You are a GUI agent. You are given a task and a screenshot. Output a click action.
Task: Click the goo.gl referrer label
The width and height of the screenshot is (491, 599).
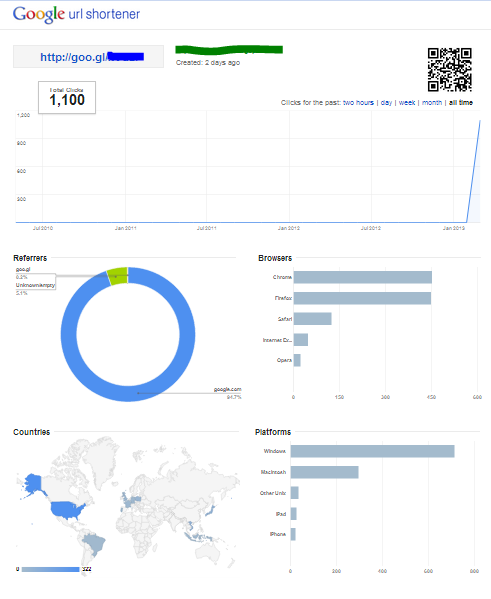pos(23,269)
